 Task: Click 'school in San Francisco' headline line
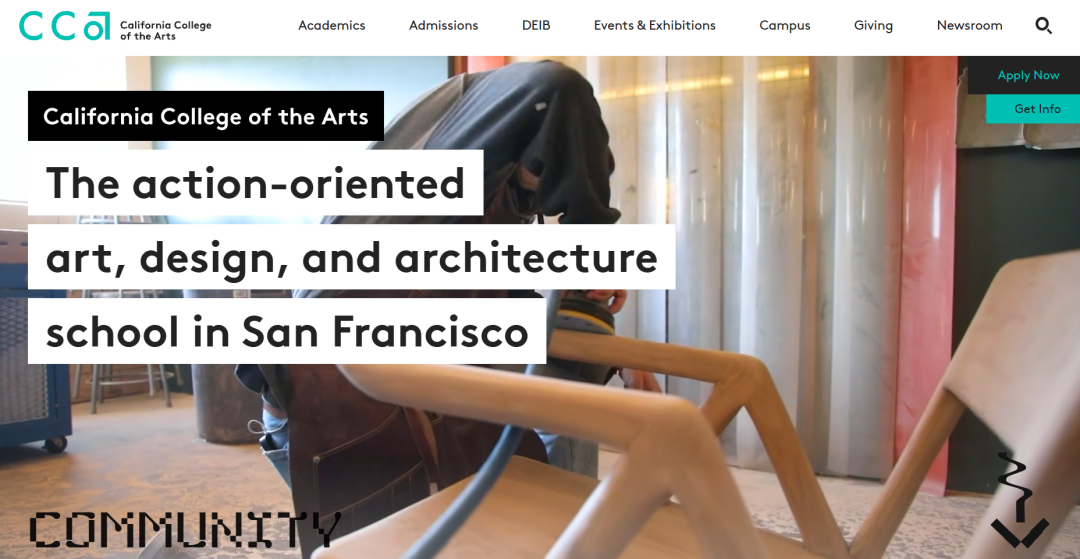[x=287, y=331]
